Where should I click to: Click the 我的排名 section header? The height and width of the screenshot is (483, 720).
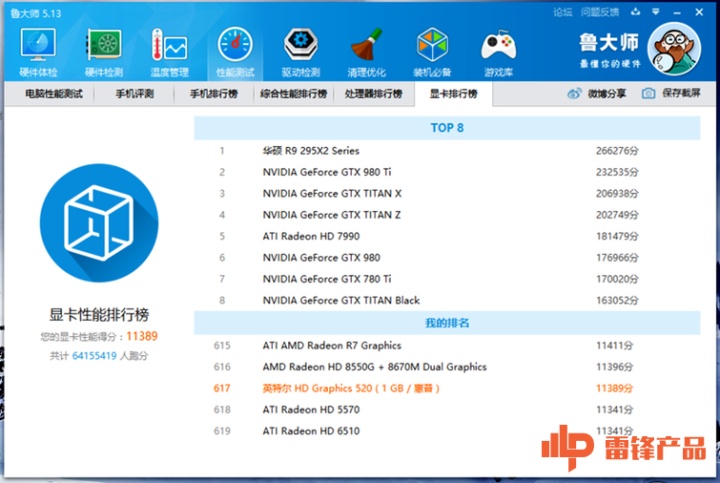447,323
